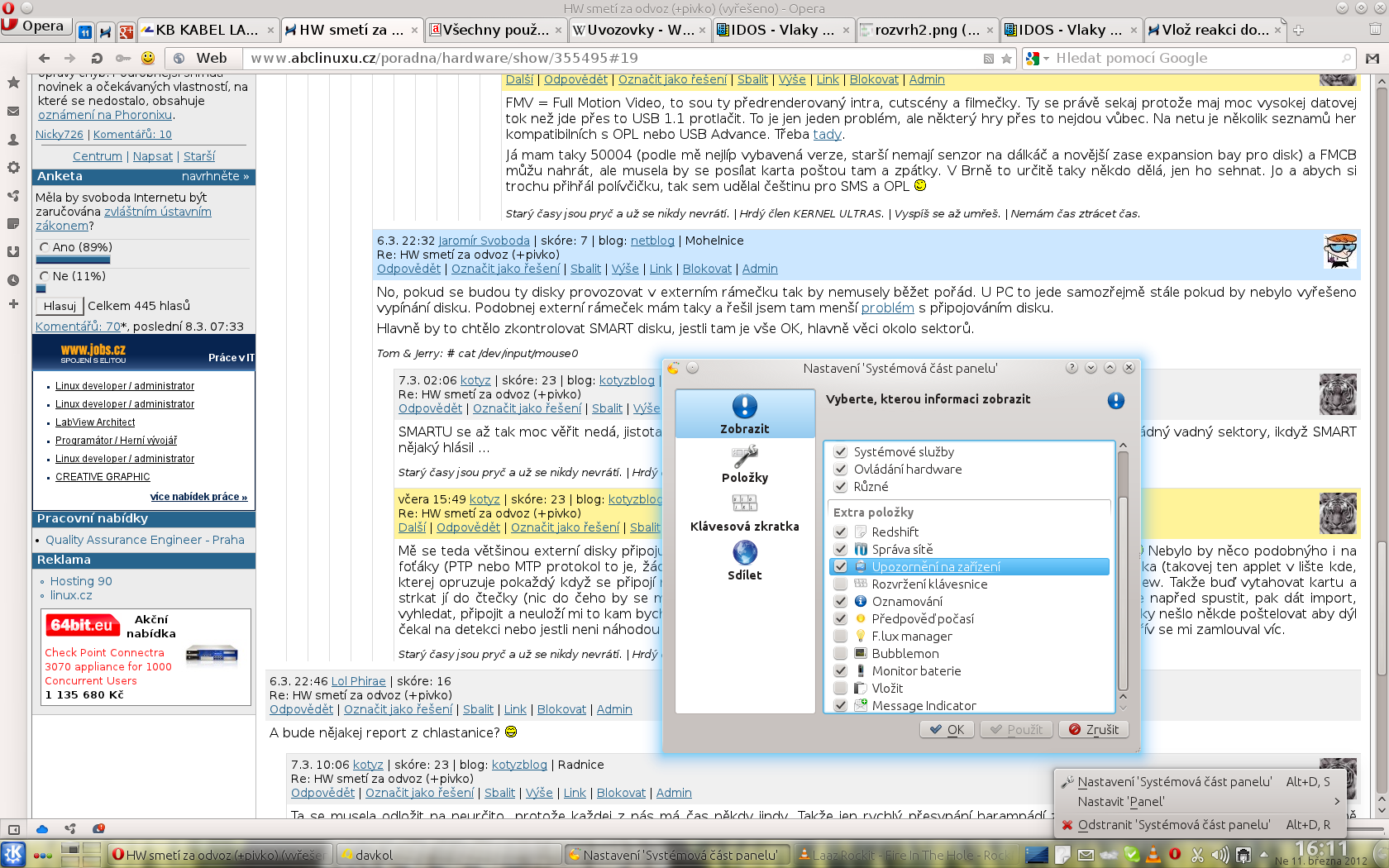Screen dimensions: 1389x868
Task: Open the closed tabs trash dropdown
Action: (x=1375, y=30)
